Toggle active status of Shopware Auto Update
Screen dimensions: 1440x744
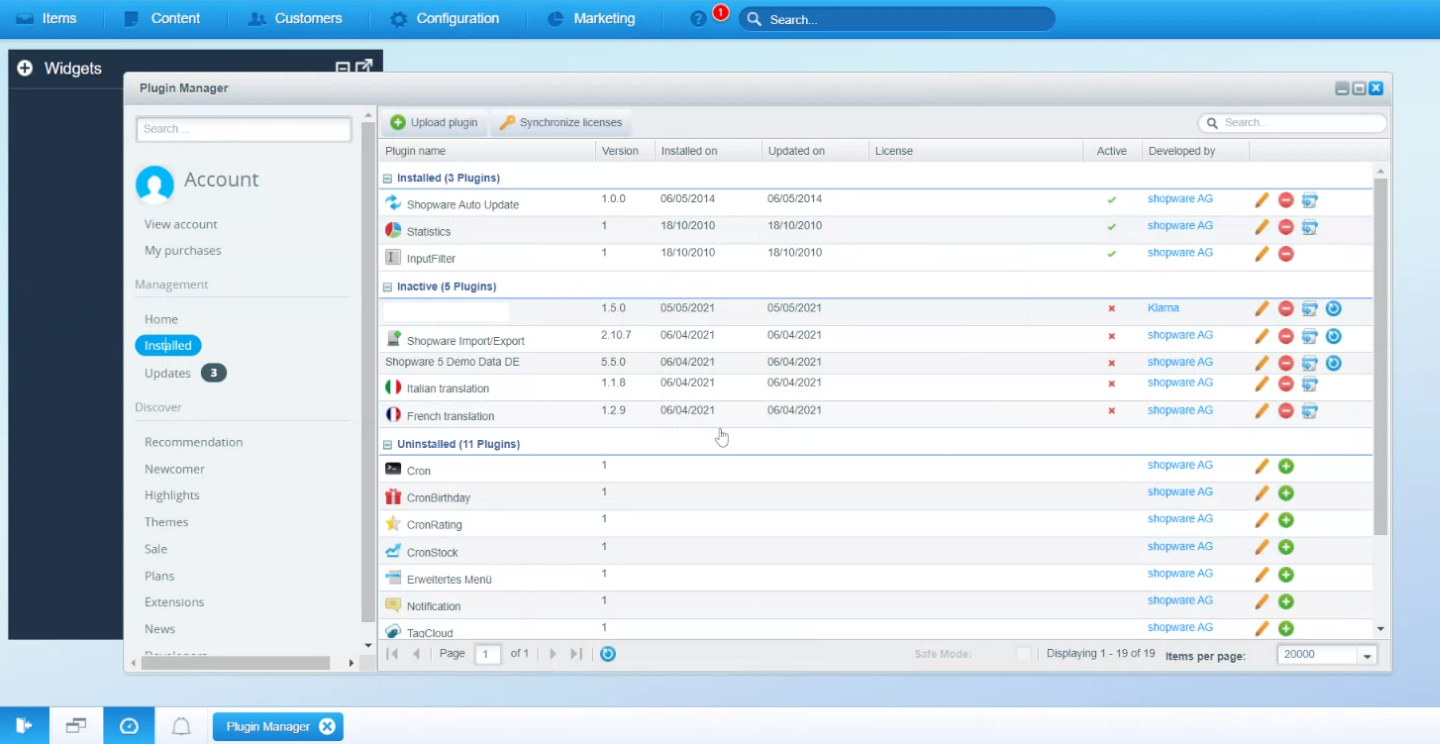click(1111, 200)
